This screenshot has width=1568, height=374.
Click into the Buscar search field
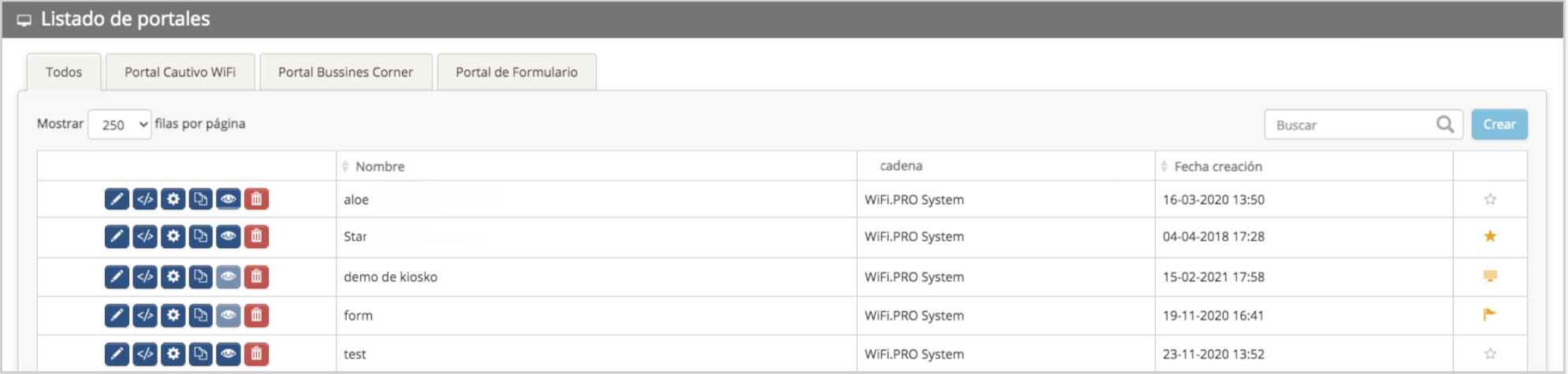(x=1350, y=124)
